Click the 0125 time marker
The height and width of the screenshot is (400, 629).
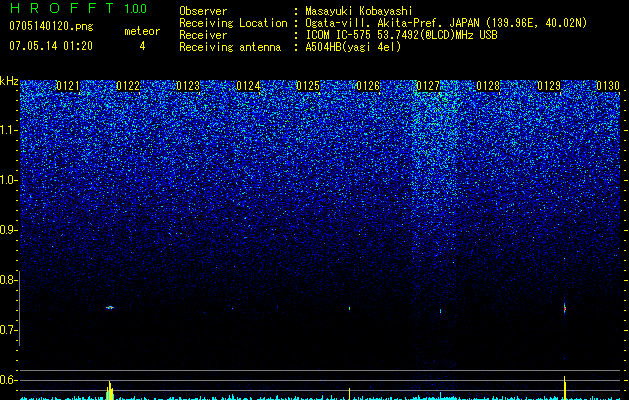308,86
